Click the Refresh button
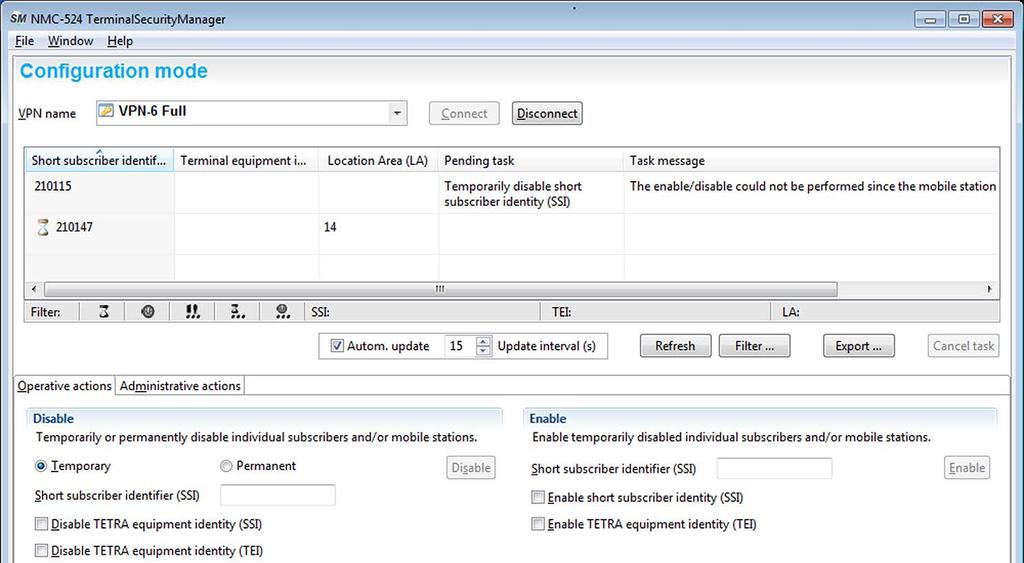 pos(675,346)
